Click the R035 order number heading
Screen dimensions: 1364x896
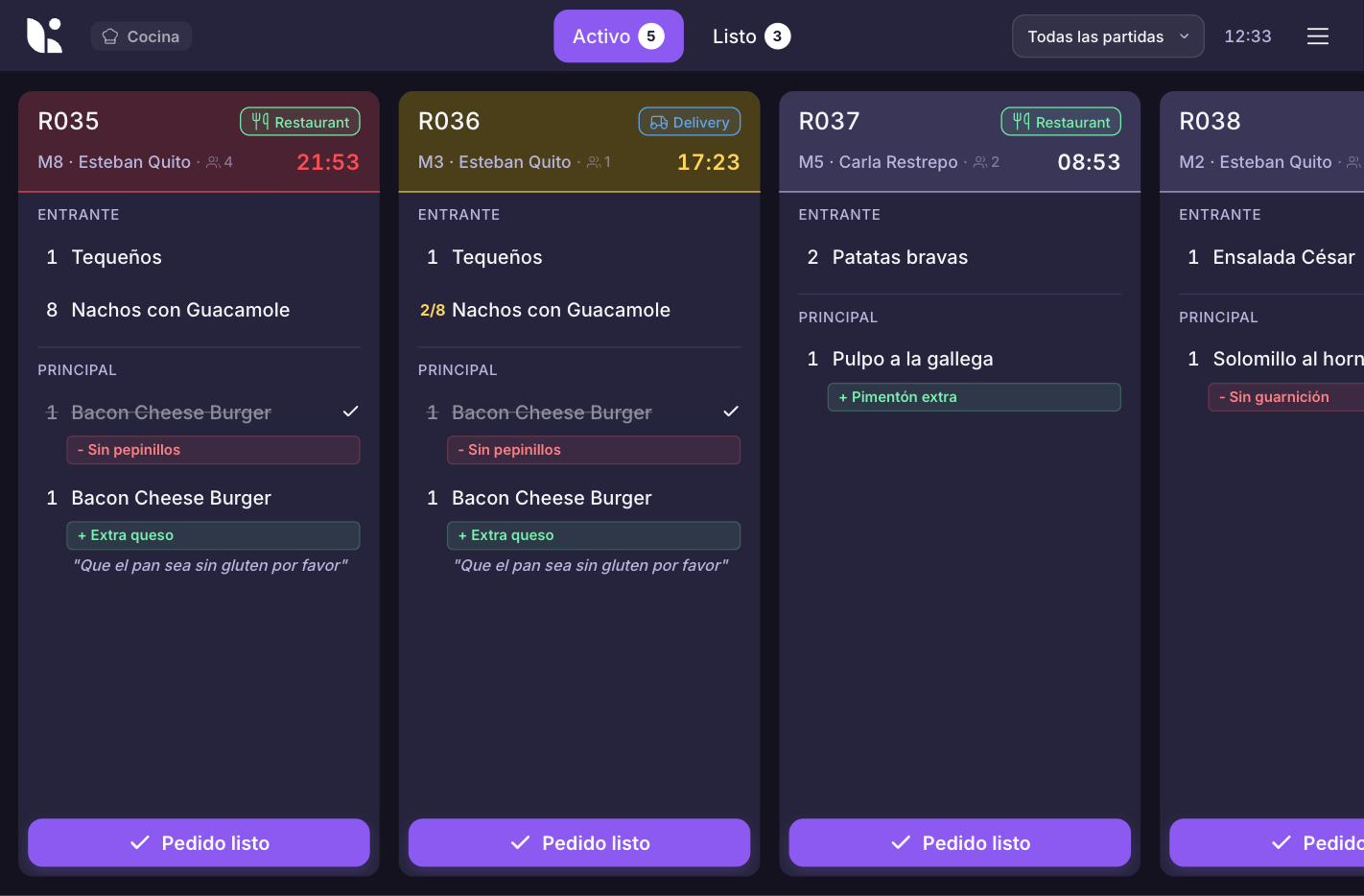pyautogui.click(x=68, y=122)
